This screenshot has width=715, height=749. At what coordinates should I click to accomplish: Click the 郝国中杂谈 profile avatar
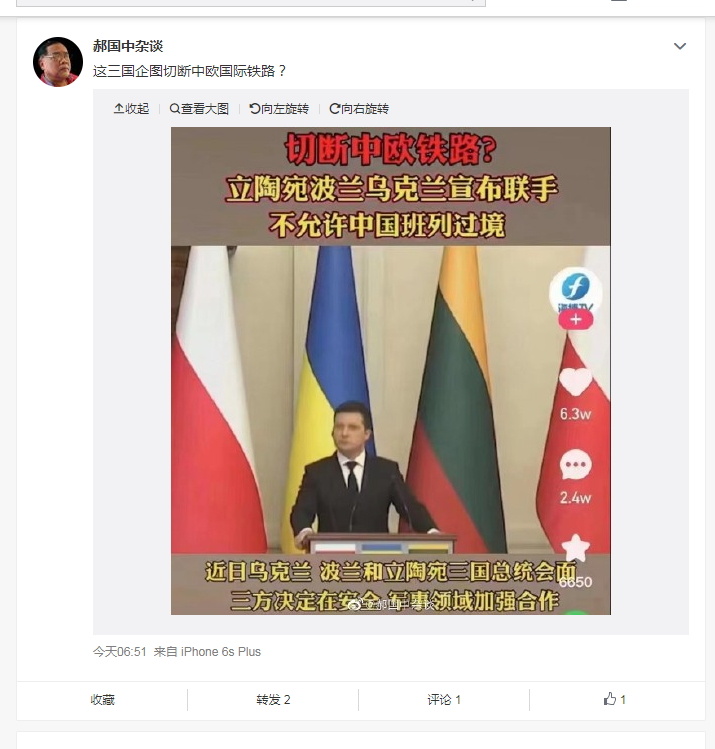[x=58, y=62]
